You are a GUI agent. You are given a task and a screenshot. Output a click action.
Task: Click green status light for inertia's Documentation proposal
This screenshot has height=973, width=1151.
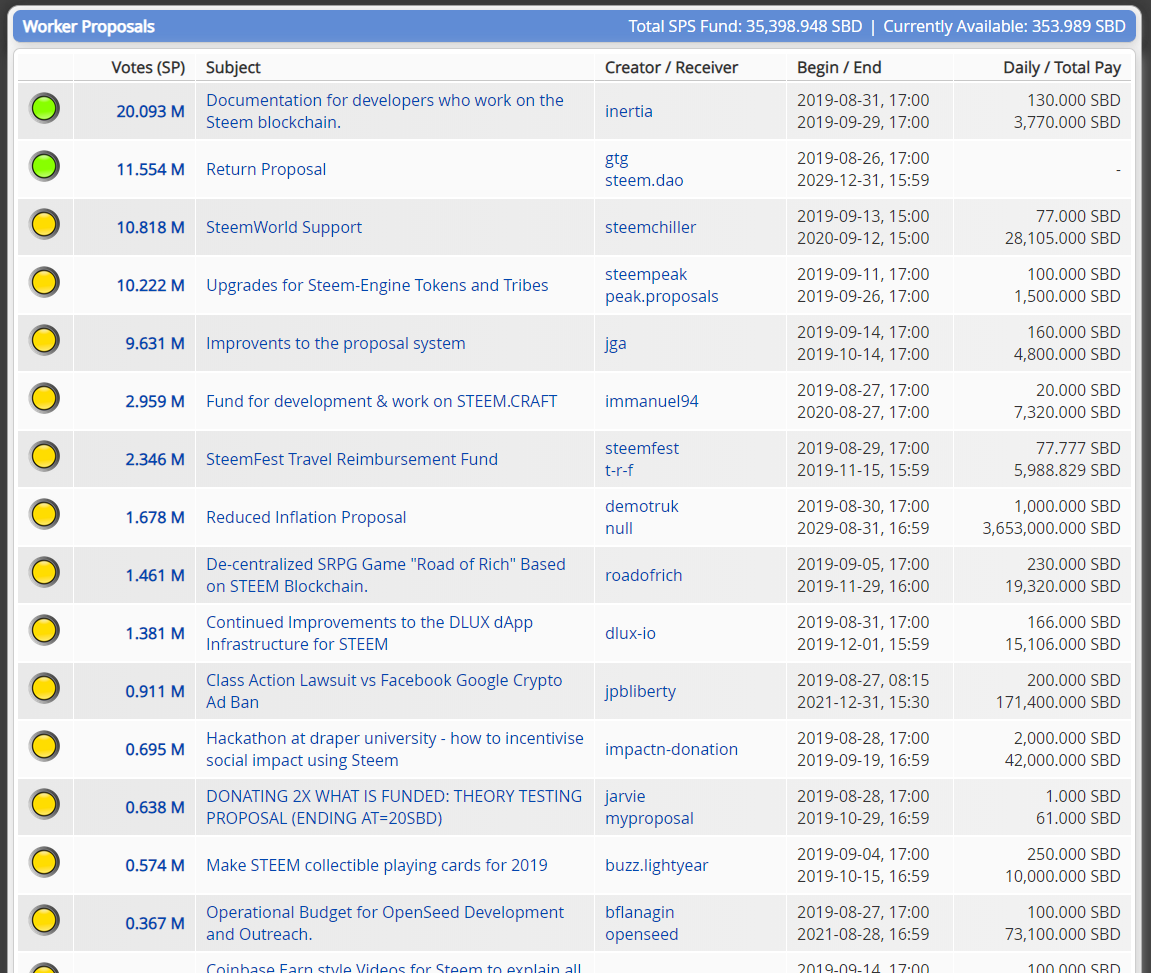point(45,109)
